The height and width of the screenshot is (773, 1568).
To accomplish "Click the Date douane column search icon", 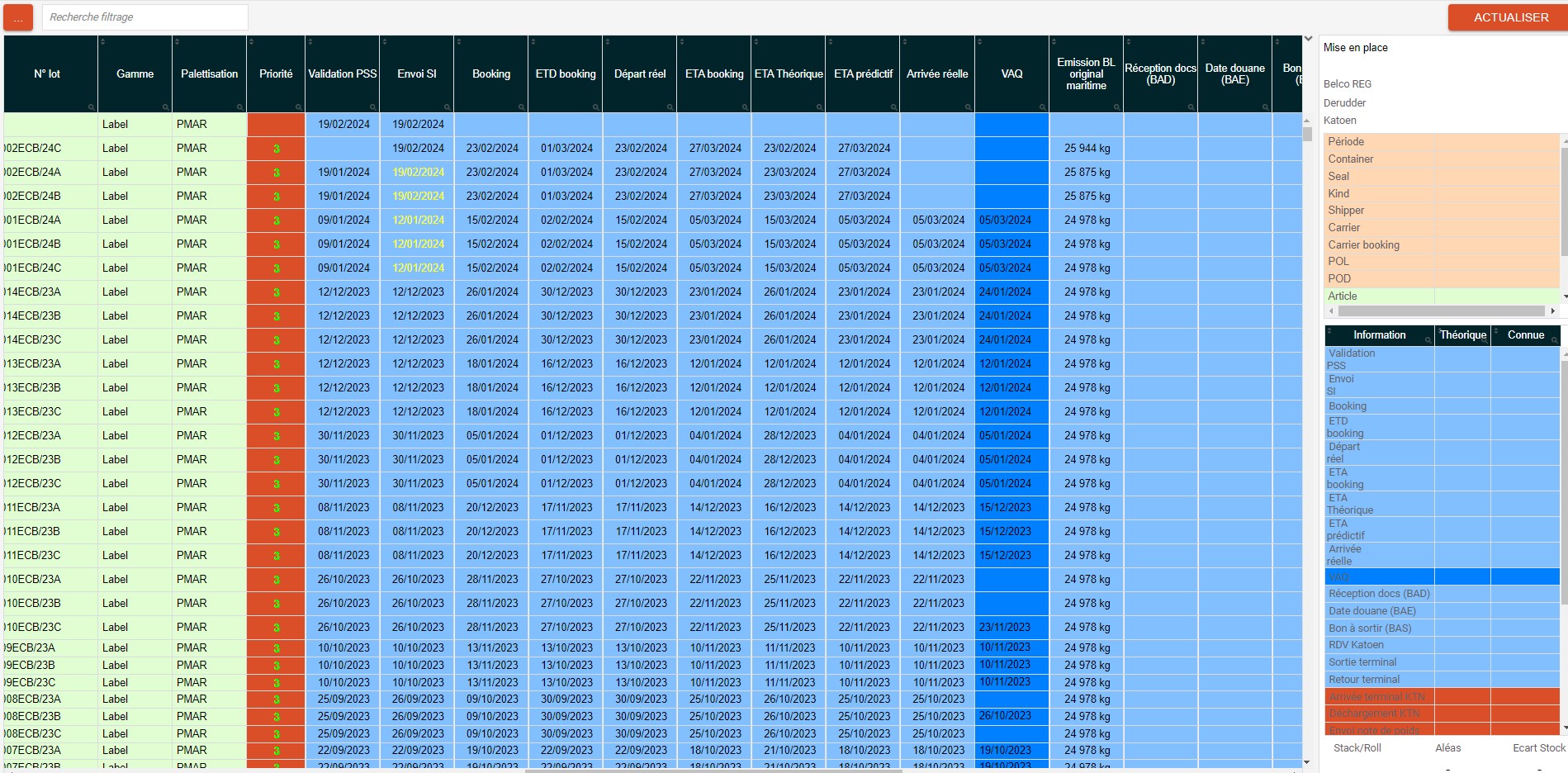I will (x=1266, y=107).
